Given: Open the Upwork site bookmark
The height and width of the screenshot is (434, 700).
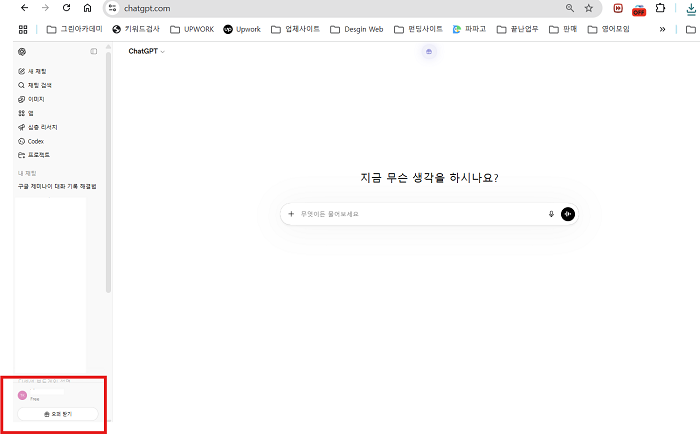Looking at the screenshot, I should coord(242,29).
